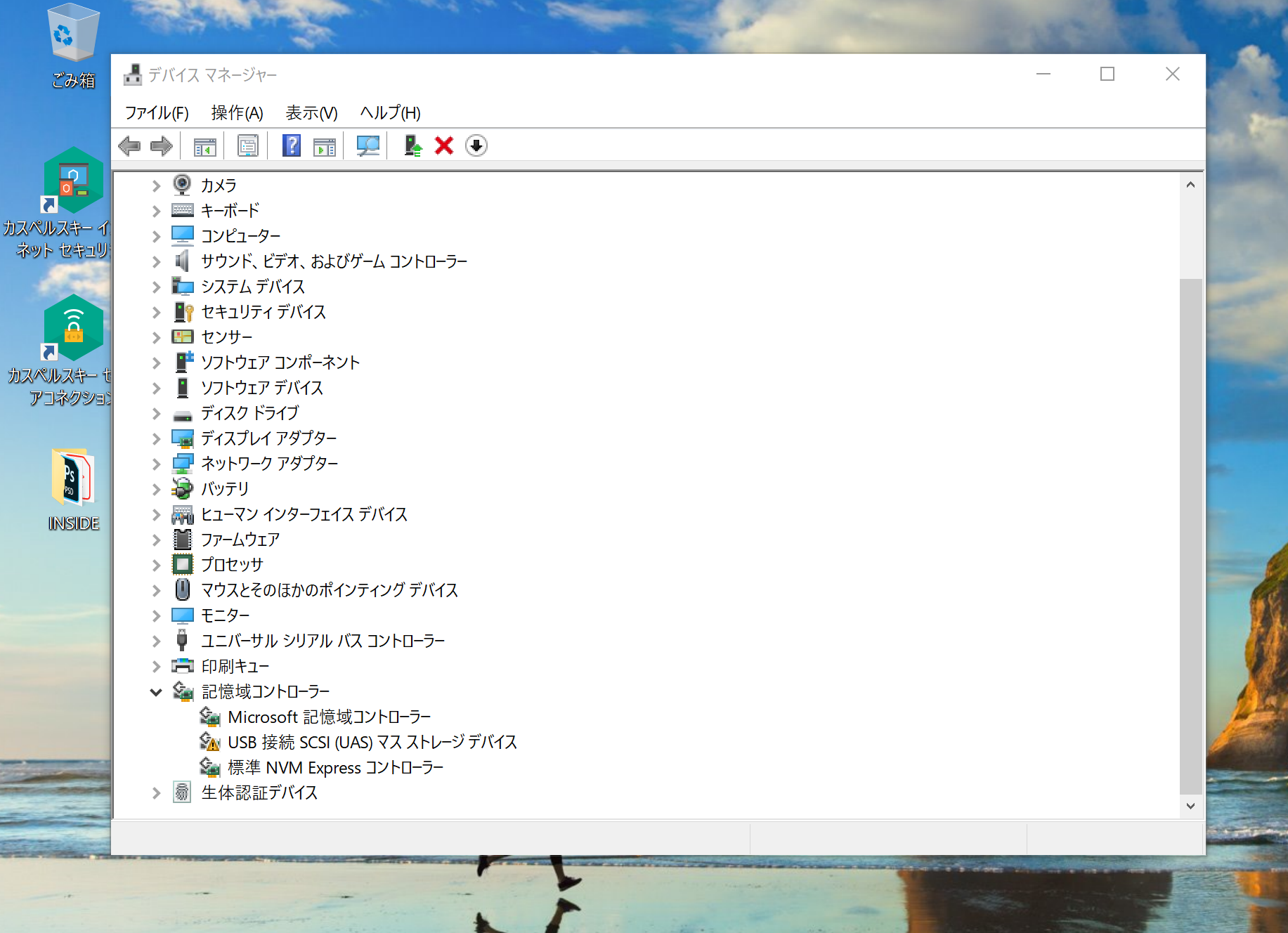Expand the ディスプレイ アダプター category
Viewport: 1288px width, 933px height.
point(156,439)
